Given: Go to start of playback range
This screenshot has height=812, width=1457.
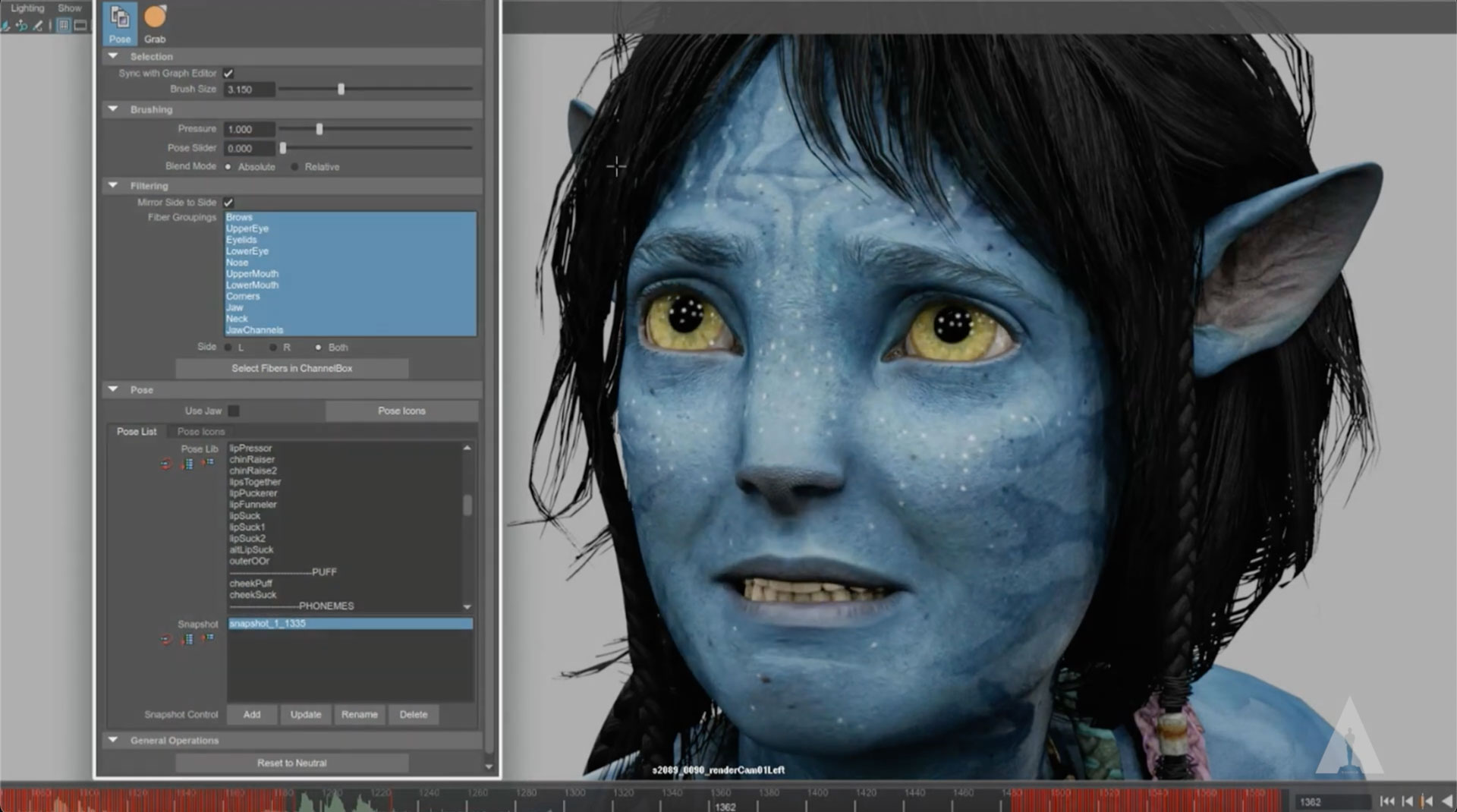Looking at the screenshot, I should (1387, 801).
